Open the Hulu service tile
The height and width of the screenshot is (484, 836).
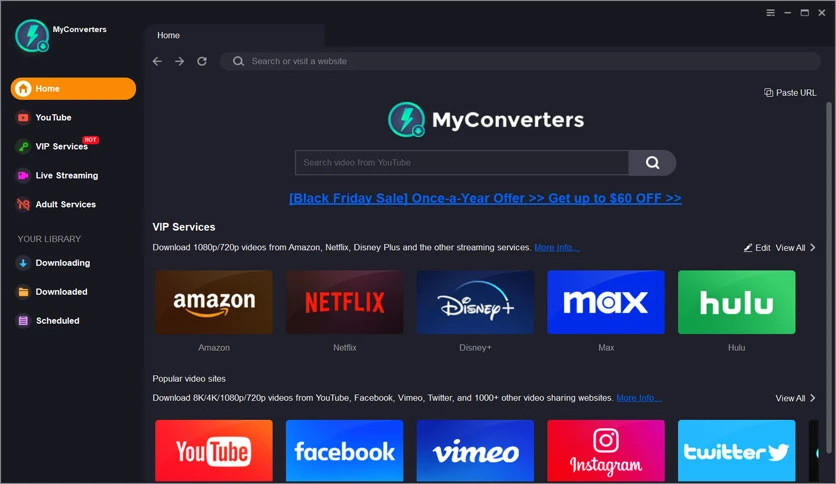pyautogui.click(x=736, y=302)
